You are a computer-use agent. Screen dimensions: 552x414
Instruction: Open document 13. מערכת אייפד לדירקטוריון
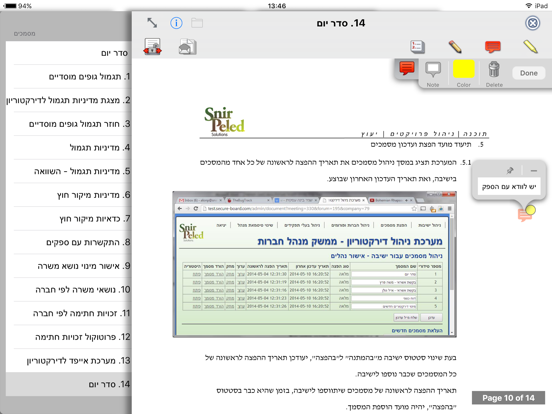click(68, 361)
